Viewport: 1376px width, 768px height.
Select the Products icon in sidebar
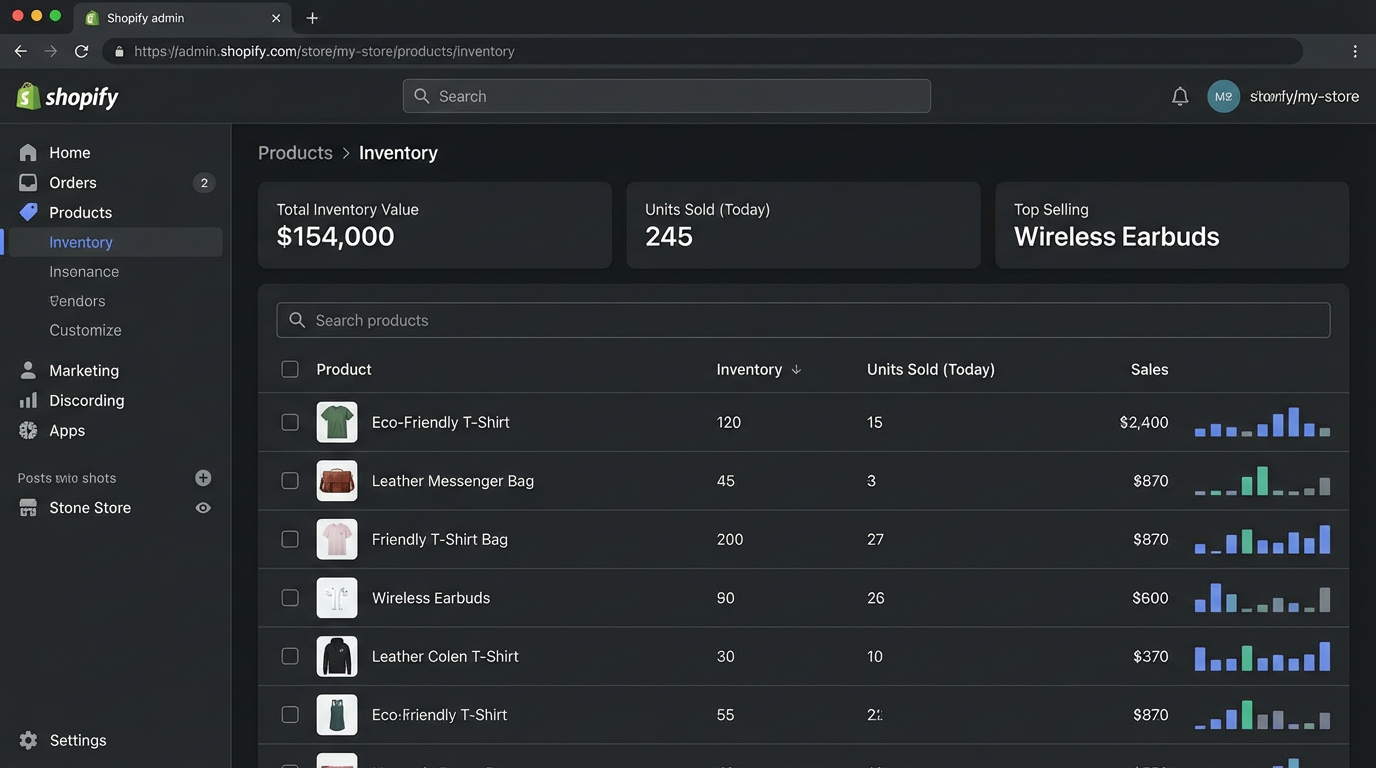tap(28, 212)
